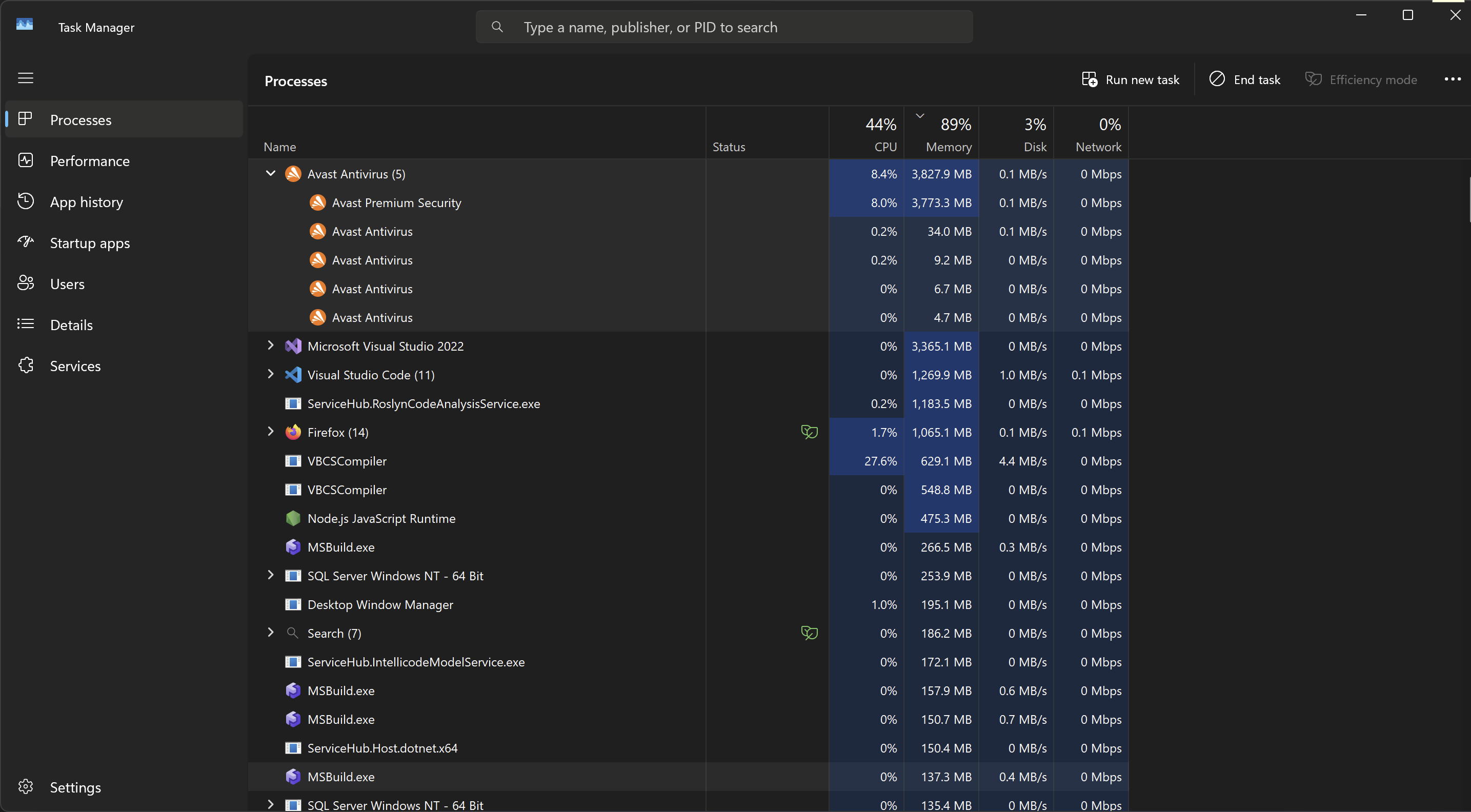Click the 3,827.9 MB memory value
Screen dimensions: 1471x812
point(942,174)
